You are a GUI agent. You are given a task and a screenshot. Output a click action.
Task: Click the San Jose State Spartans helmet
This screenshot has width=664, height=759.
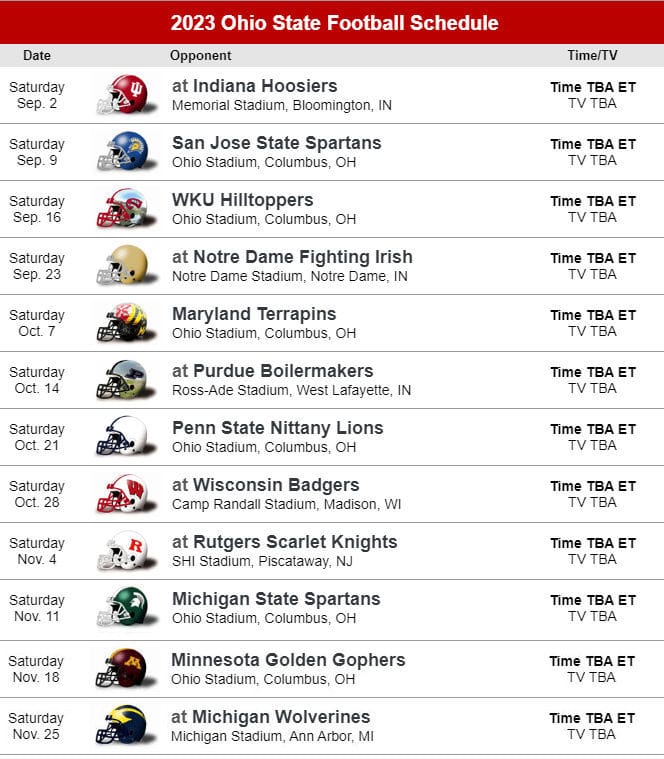point(123,152)
